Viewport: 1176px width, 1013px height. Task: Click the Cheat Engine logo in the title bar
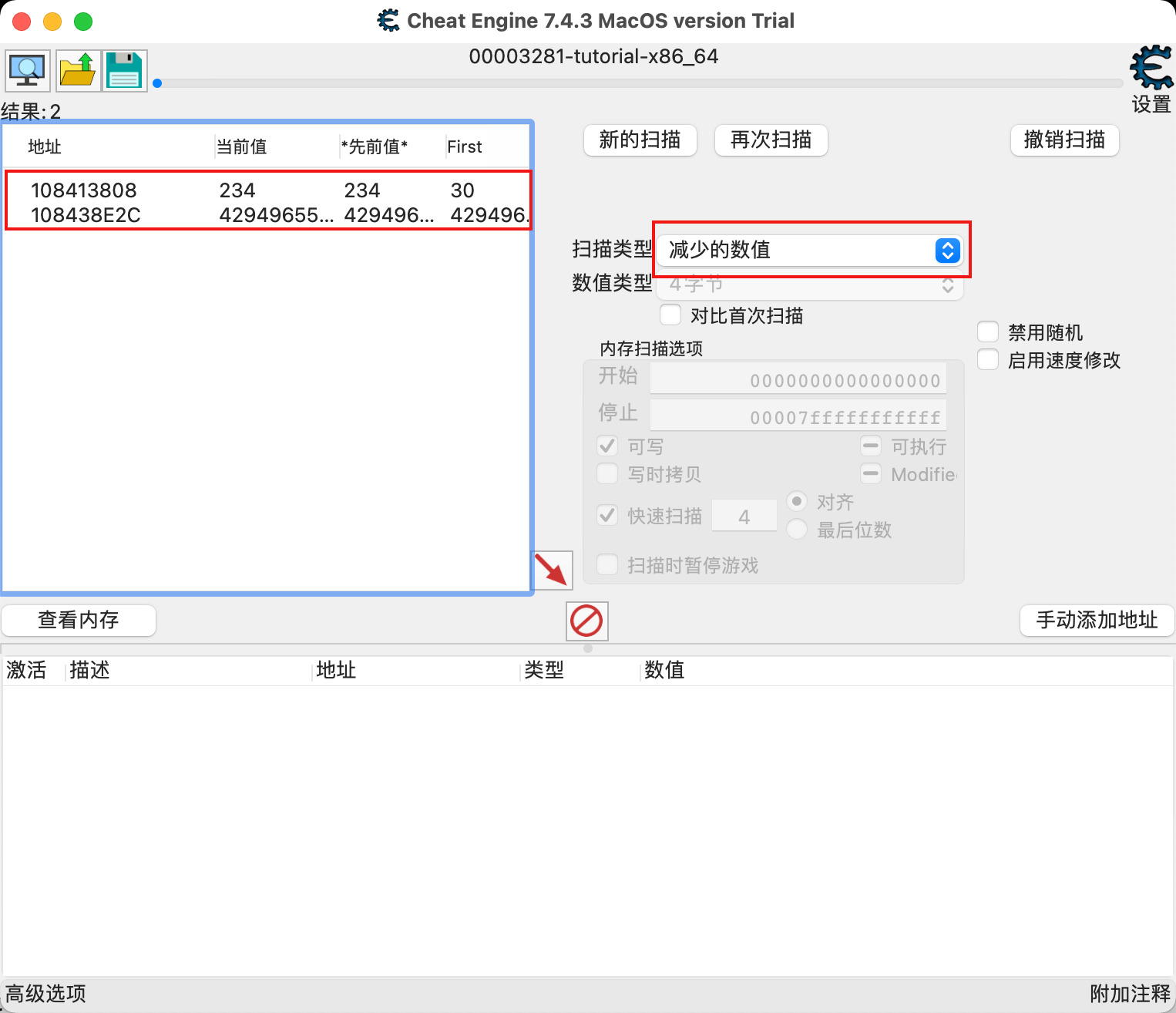click(388, 21)
